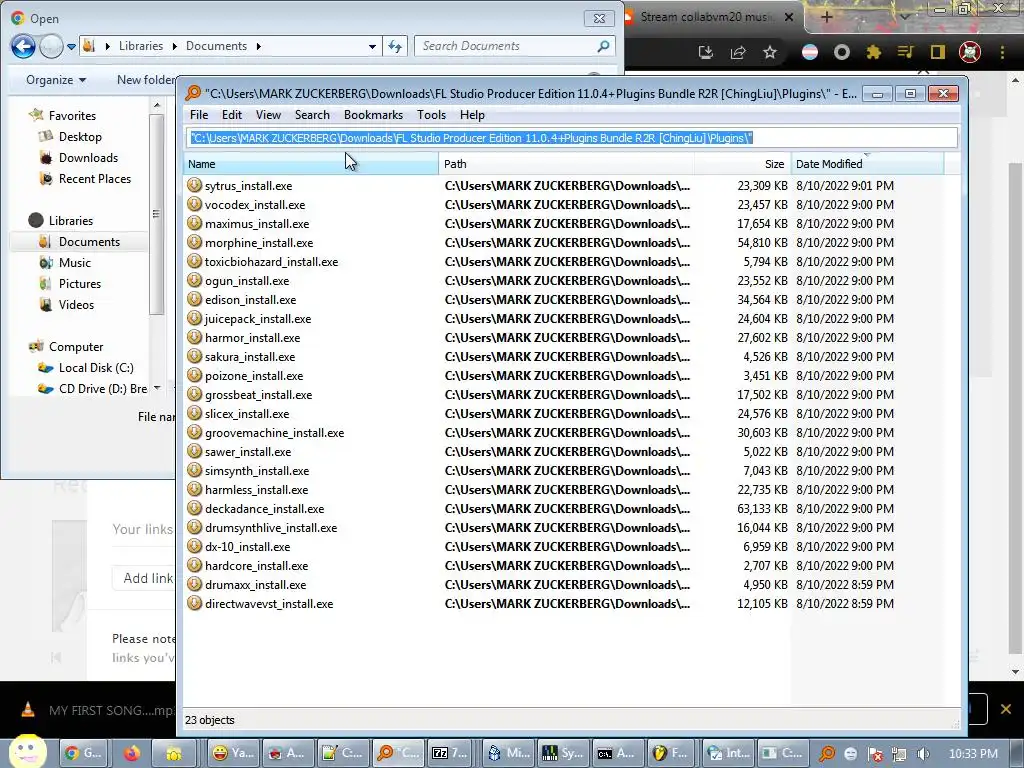Click trans flag extension icon in Chrome
Image resolution: width=1024 pixels, height=768 pixels.
coord(810,52)
